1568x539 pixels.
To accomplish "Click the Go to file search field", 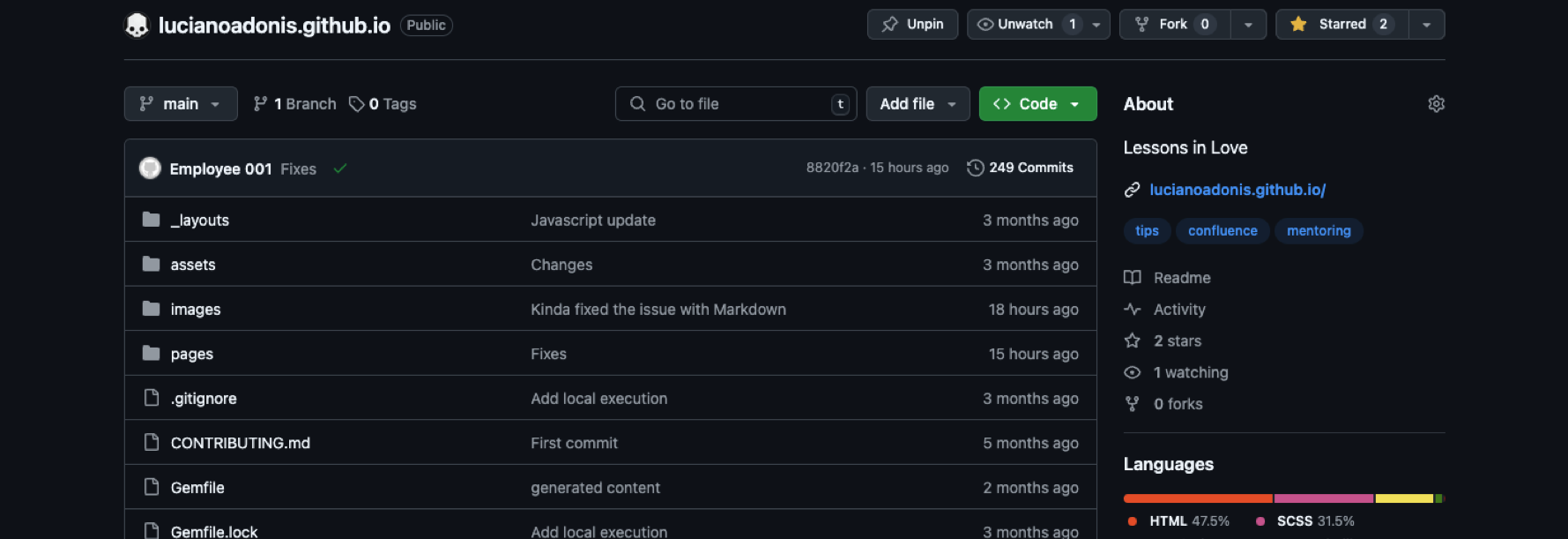I will pyautogui.click(x=736, y=104).
